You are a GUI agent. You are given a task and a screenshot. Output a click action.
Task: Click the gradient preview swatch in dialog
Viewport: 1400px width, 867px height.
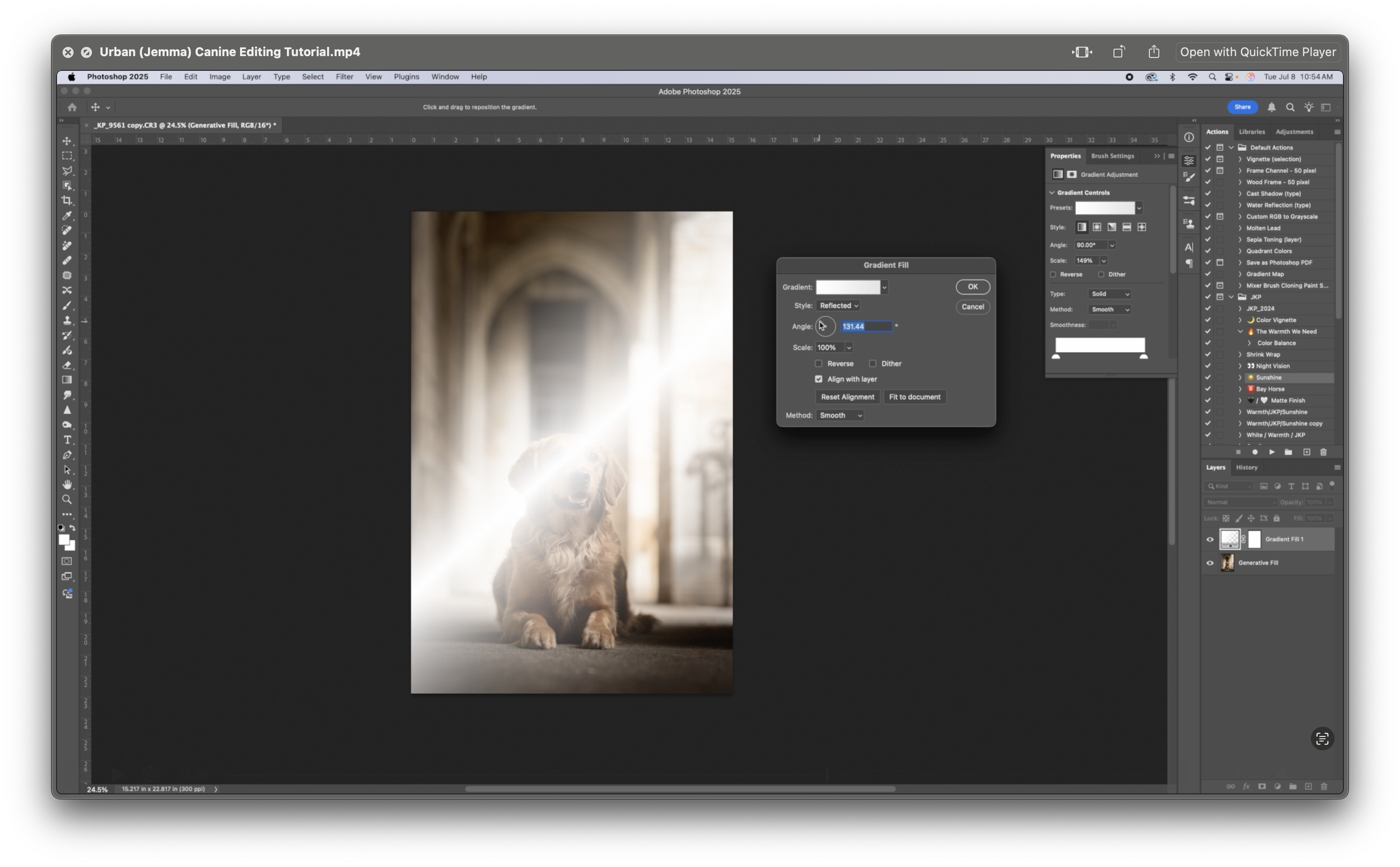(x=848, y=287)
